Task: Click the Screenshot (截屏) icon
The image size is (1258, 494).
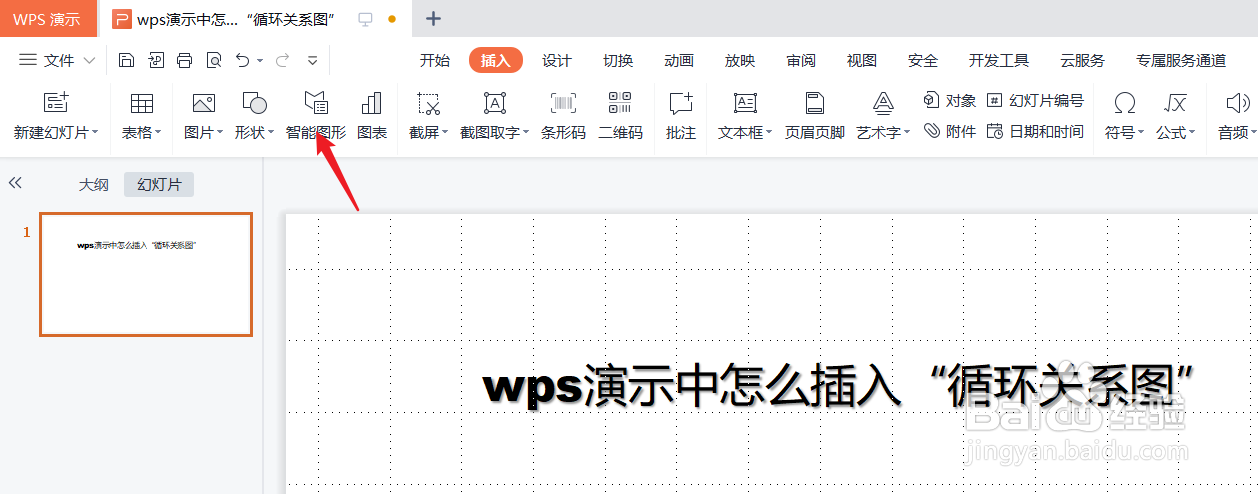Action: (x=429, y=102)
